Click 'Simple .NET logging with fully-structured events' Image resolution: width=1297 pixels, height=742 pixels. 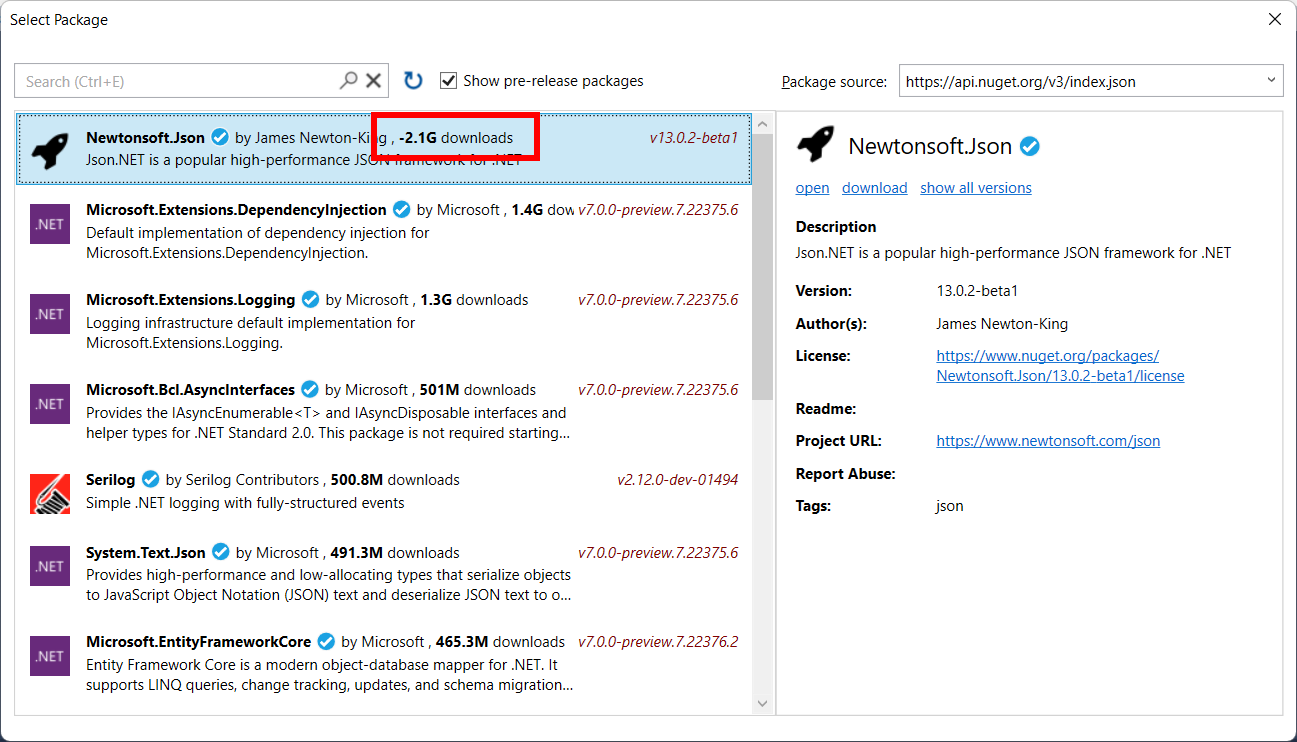click(x=245, y=503)
